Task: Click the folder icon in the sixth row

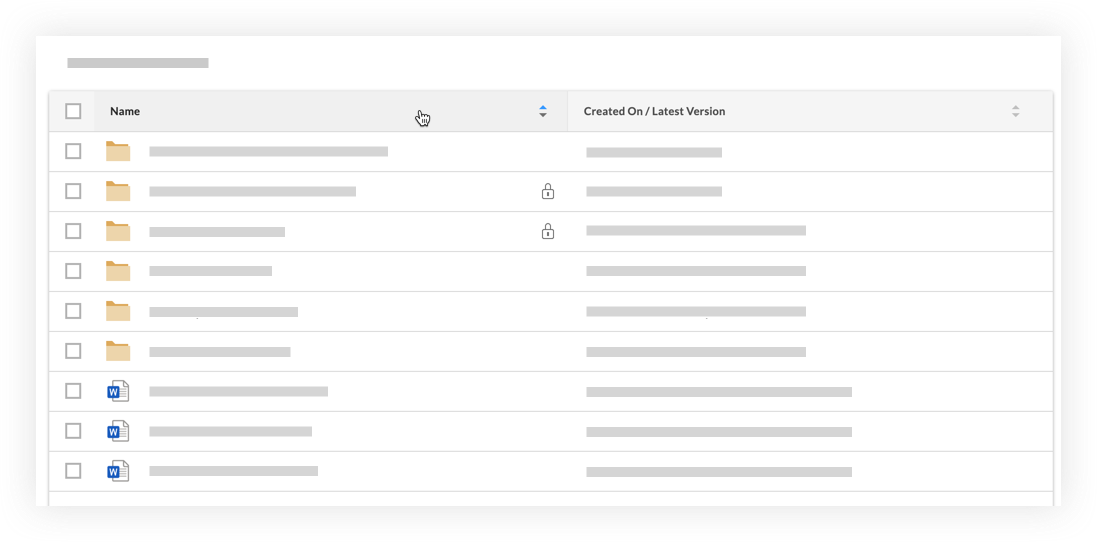Action: (x=118, y=351)
